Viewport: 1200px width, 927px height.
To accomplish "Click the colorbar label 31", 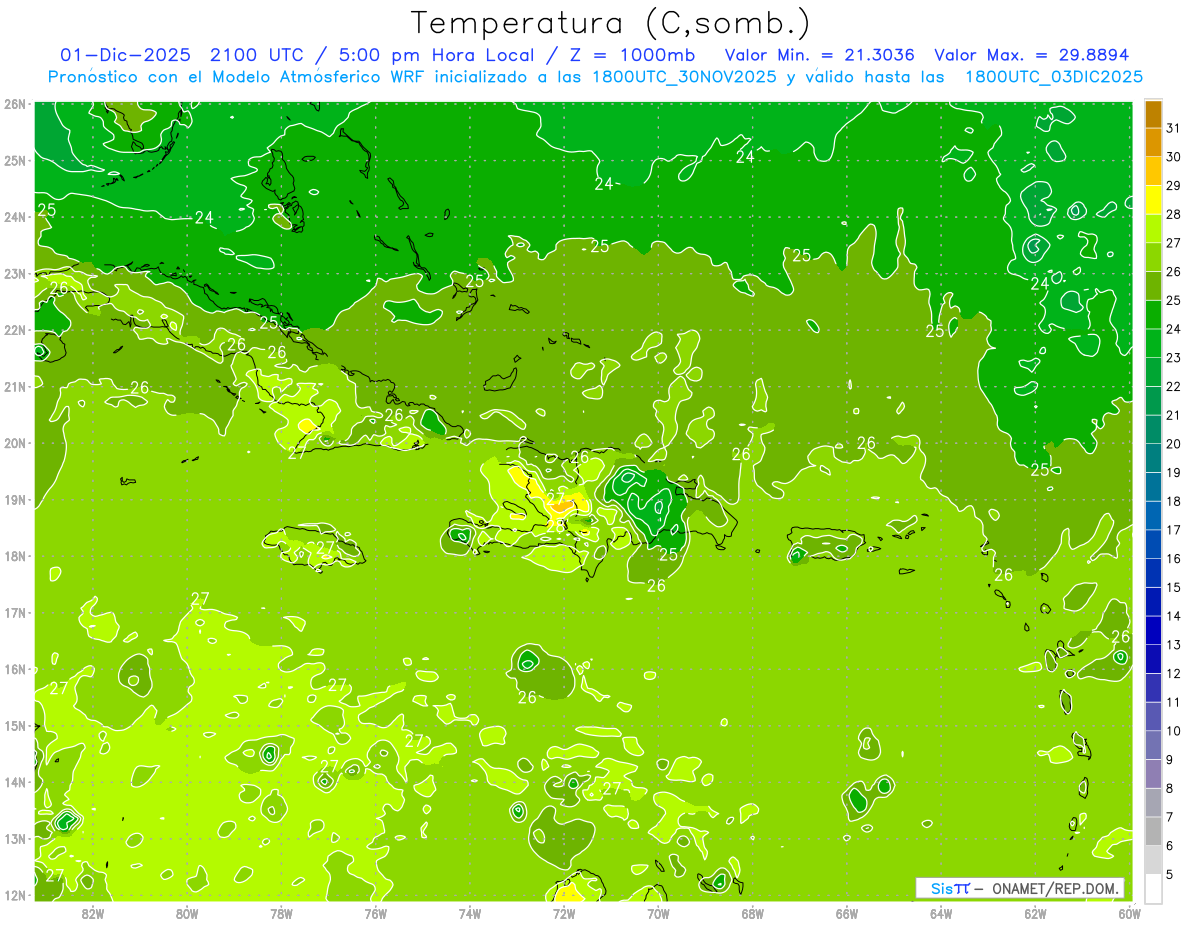I will click(x=1174, y=128).
